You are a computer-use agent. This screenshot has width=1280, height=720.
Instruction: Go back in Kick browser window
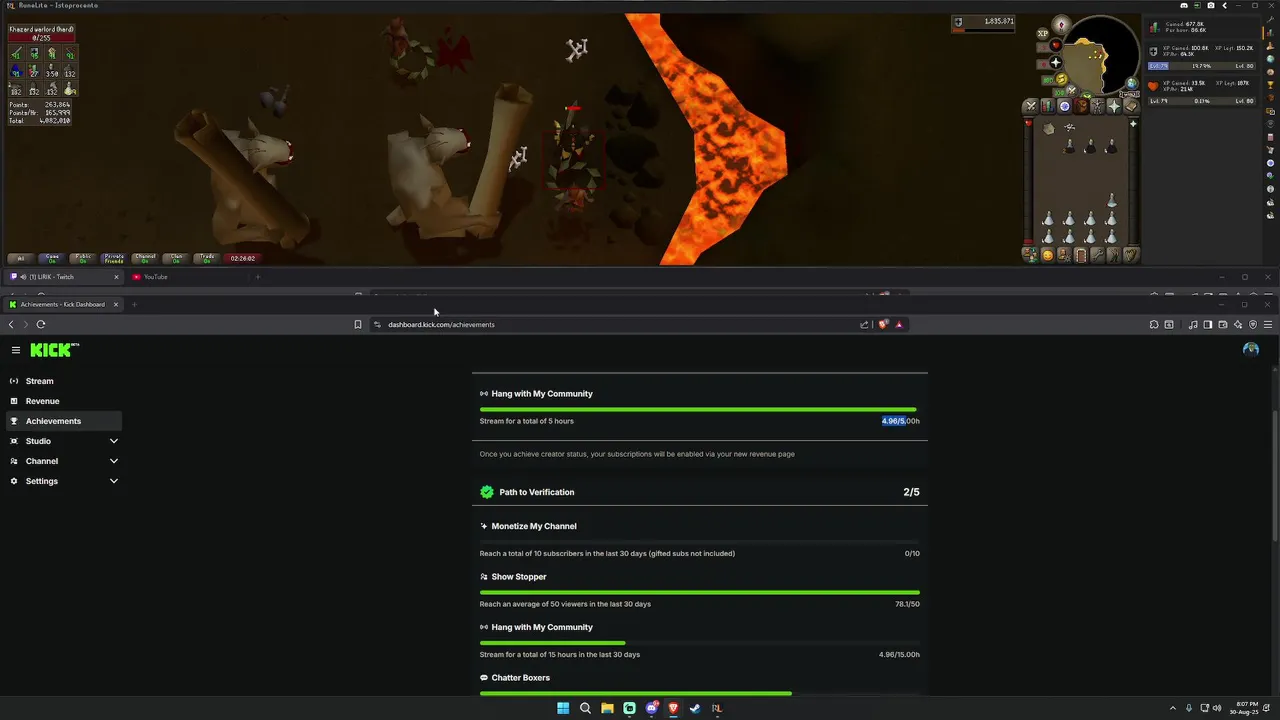coord(11,324)
